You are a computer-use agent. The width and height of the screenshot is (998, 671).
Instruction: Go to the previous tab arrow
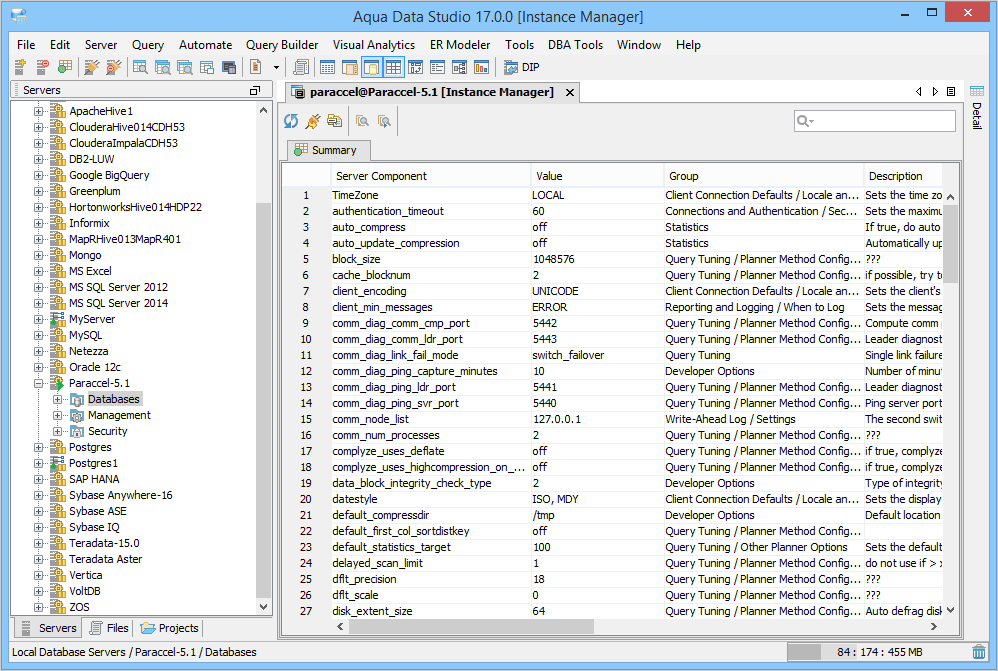coord(918,92)
